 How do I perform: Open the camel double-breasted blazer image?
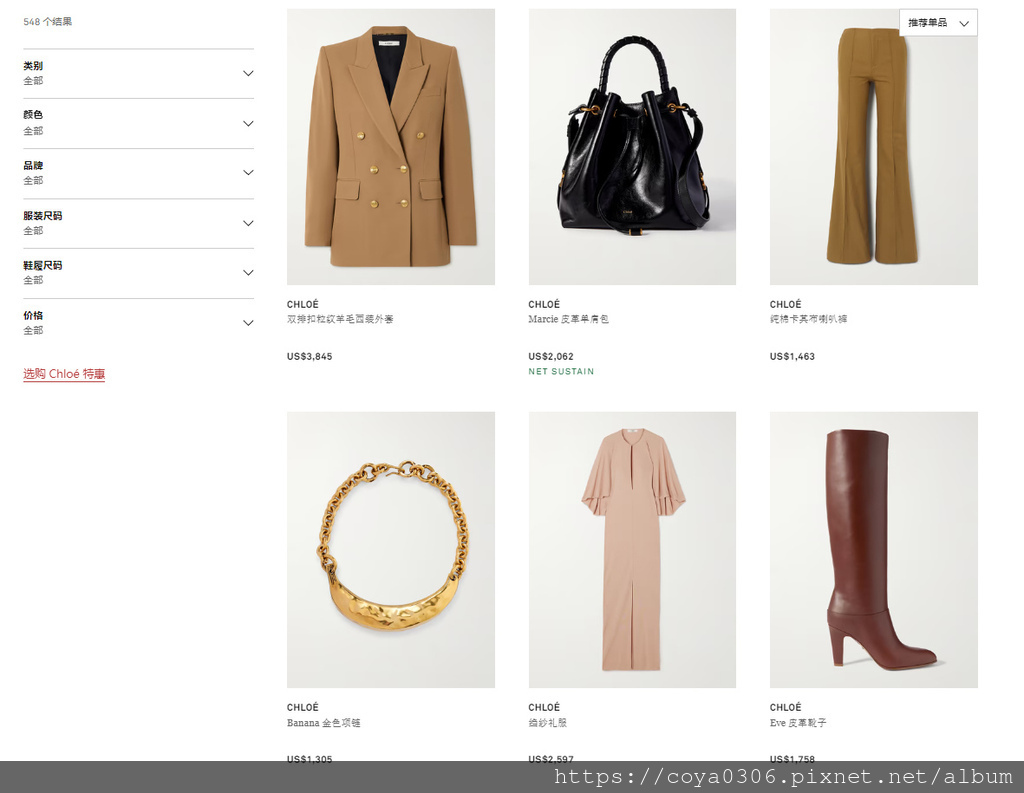point(391,147)
